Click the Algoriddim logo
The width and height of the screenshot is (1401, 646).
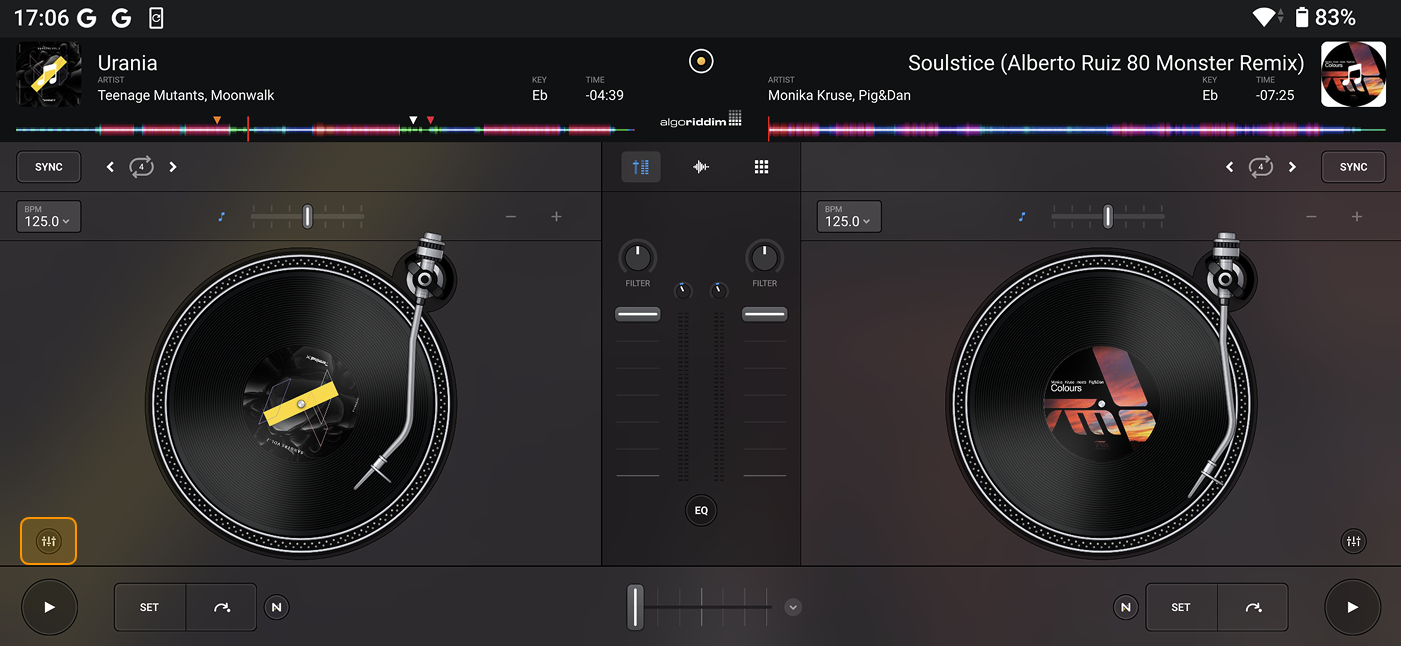(700, 118)
